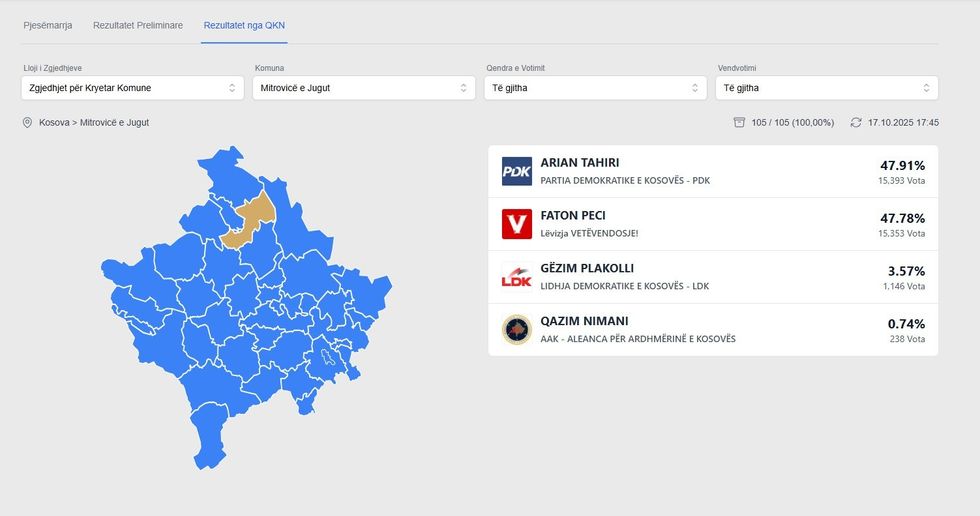Click the Mitrovicë e Jugut breadcrumb
The height and width of the screenshot is (516, 980).
114,123
